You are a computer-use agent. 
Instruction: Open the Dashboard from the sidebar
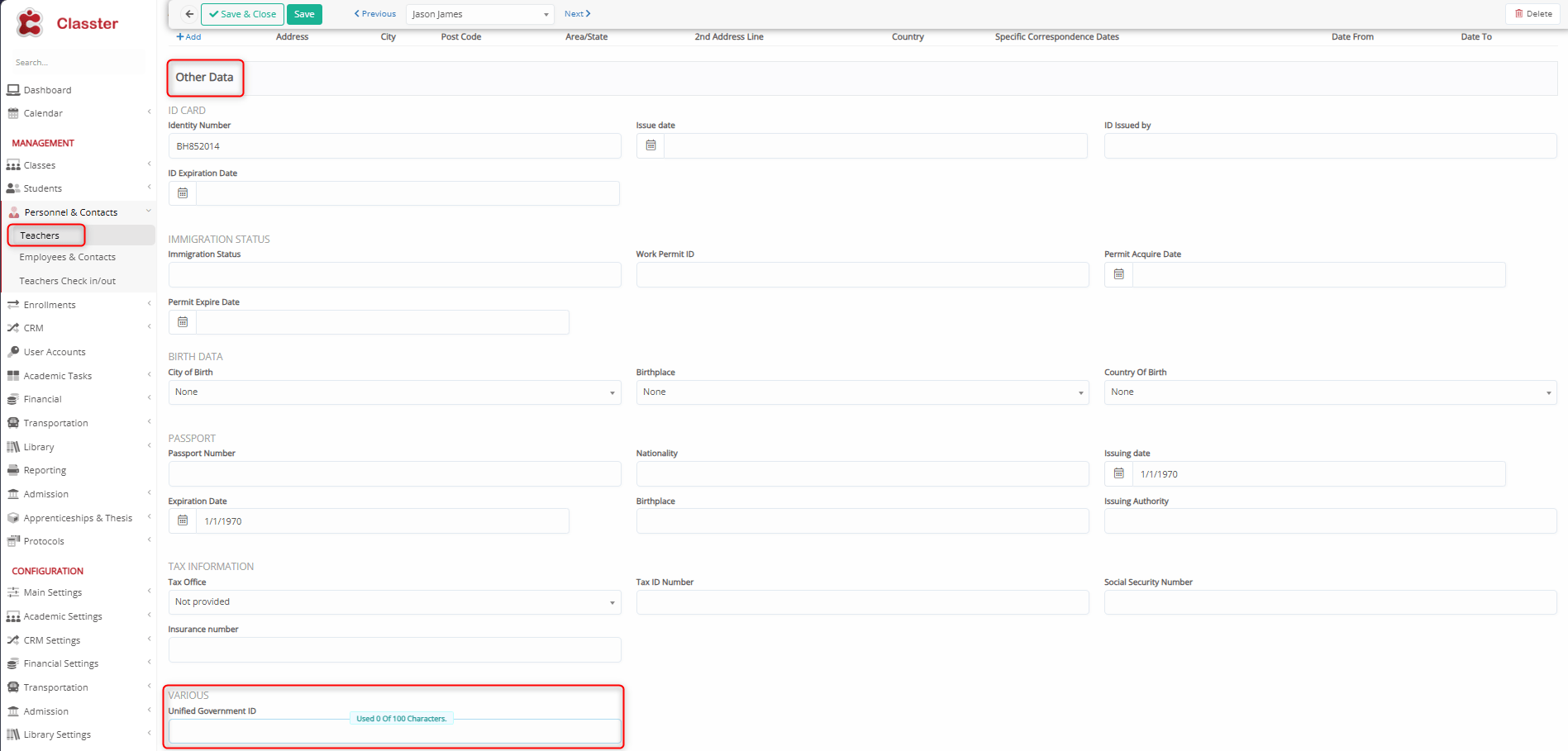click(47, 90)
